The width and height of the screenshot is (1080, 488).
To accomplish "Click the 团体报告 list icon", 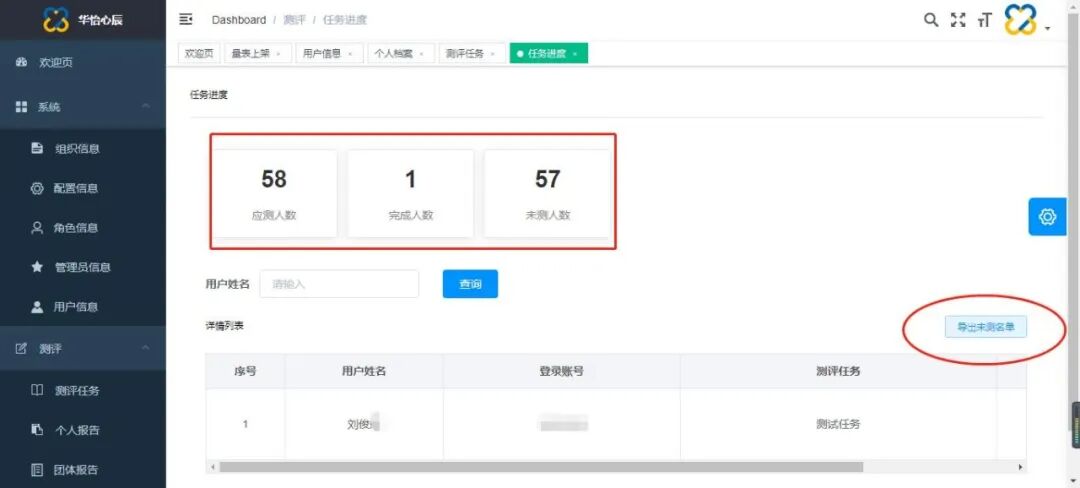I will pos(37,470).
